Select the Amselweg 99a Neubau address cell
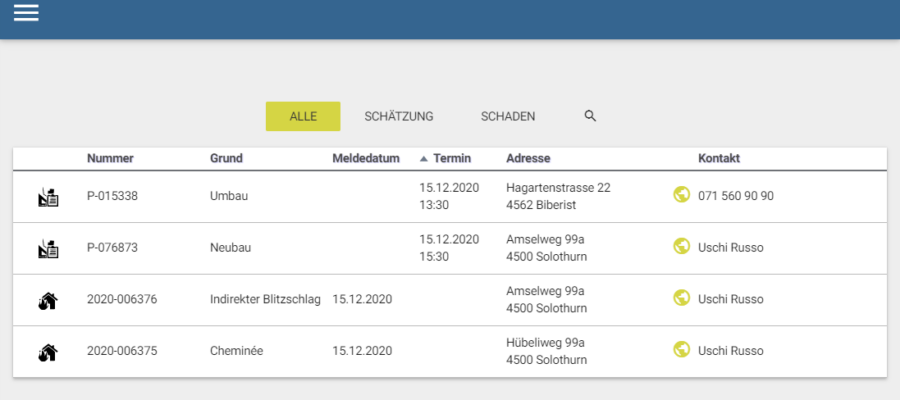The height and width of the screenshot is (400, 900). [x=546, y=248]
